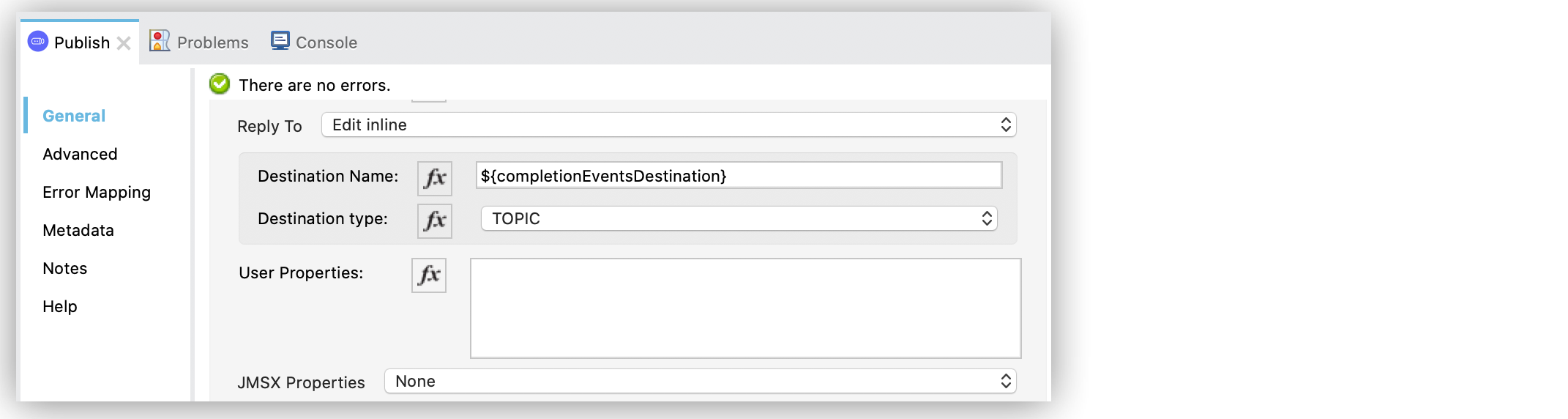Open the Notes section

[65, 268]
